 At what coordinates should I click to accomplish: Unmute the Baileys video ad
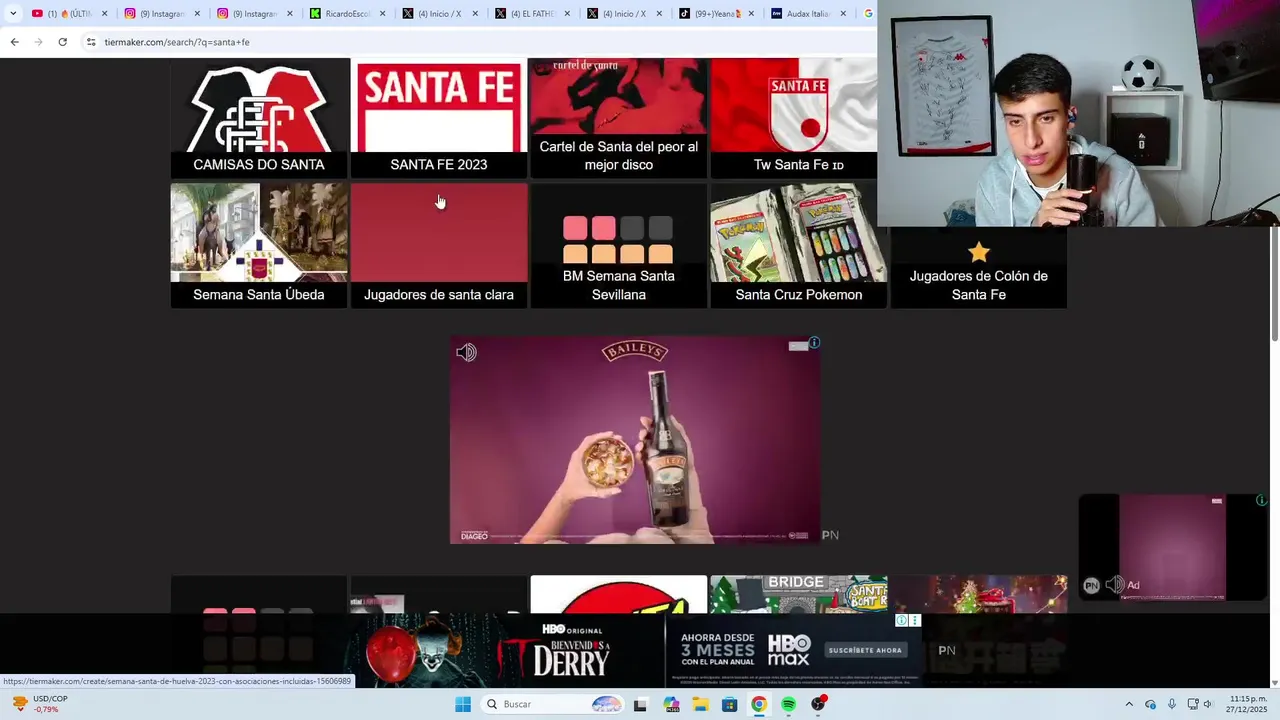pyautogui.click(x=466, y=352)
